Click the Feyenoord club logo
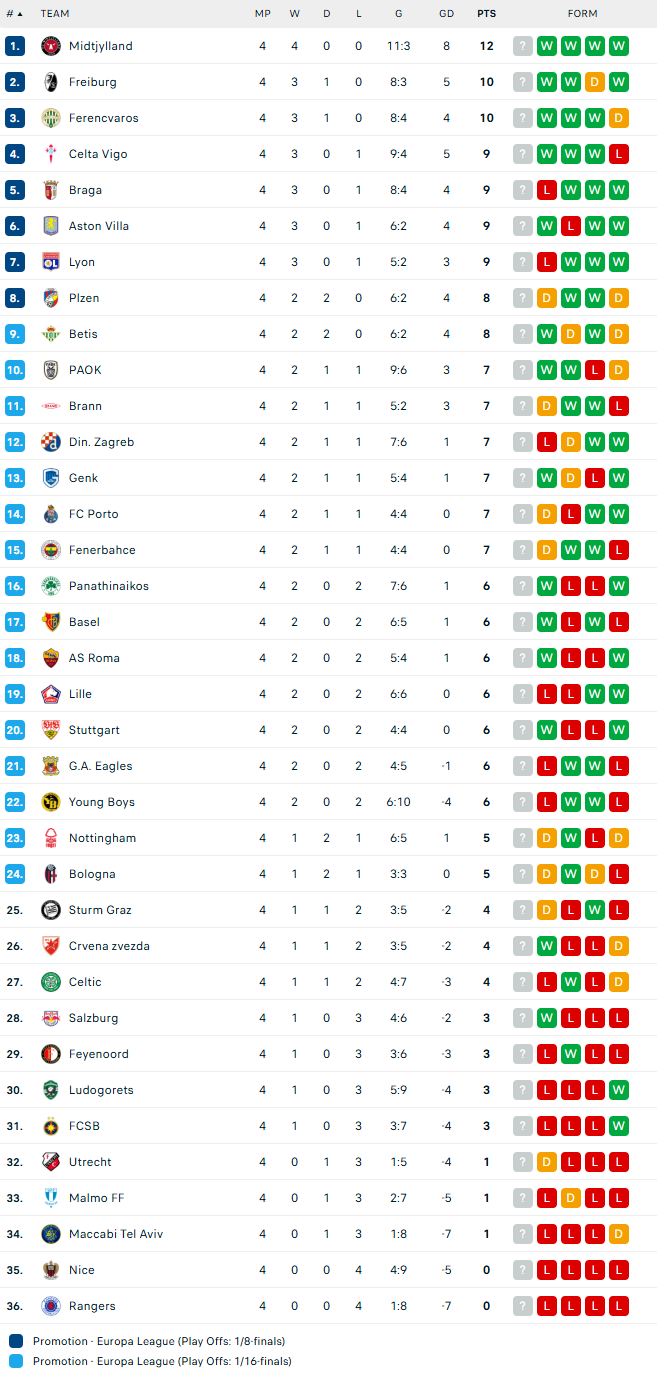 pos(50,1054)
